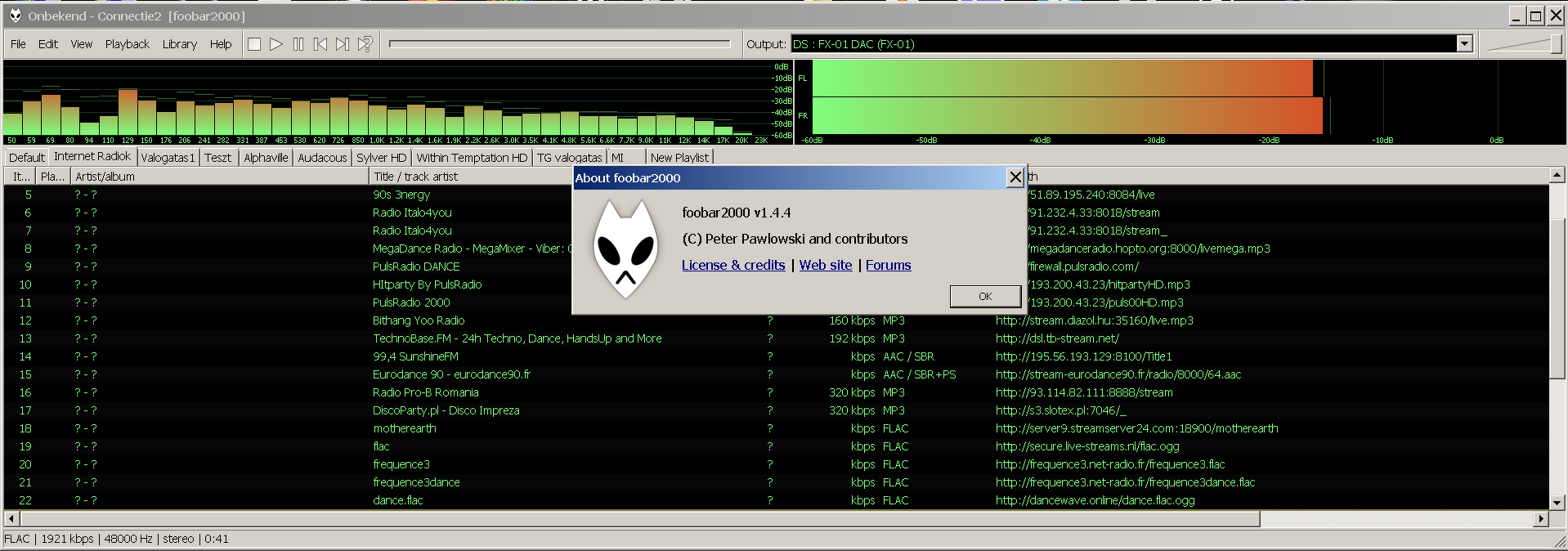Switch to the Audacous playlist tab
1568x551 pixels.
[322, 158]
